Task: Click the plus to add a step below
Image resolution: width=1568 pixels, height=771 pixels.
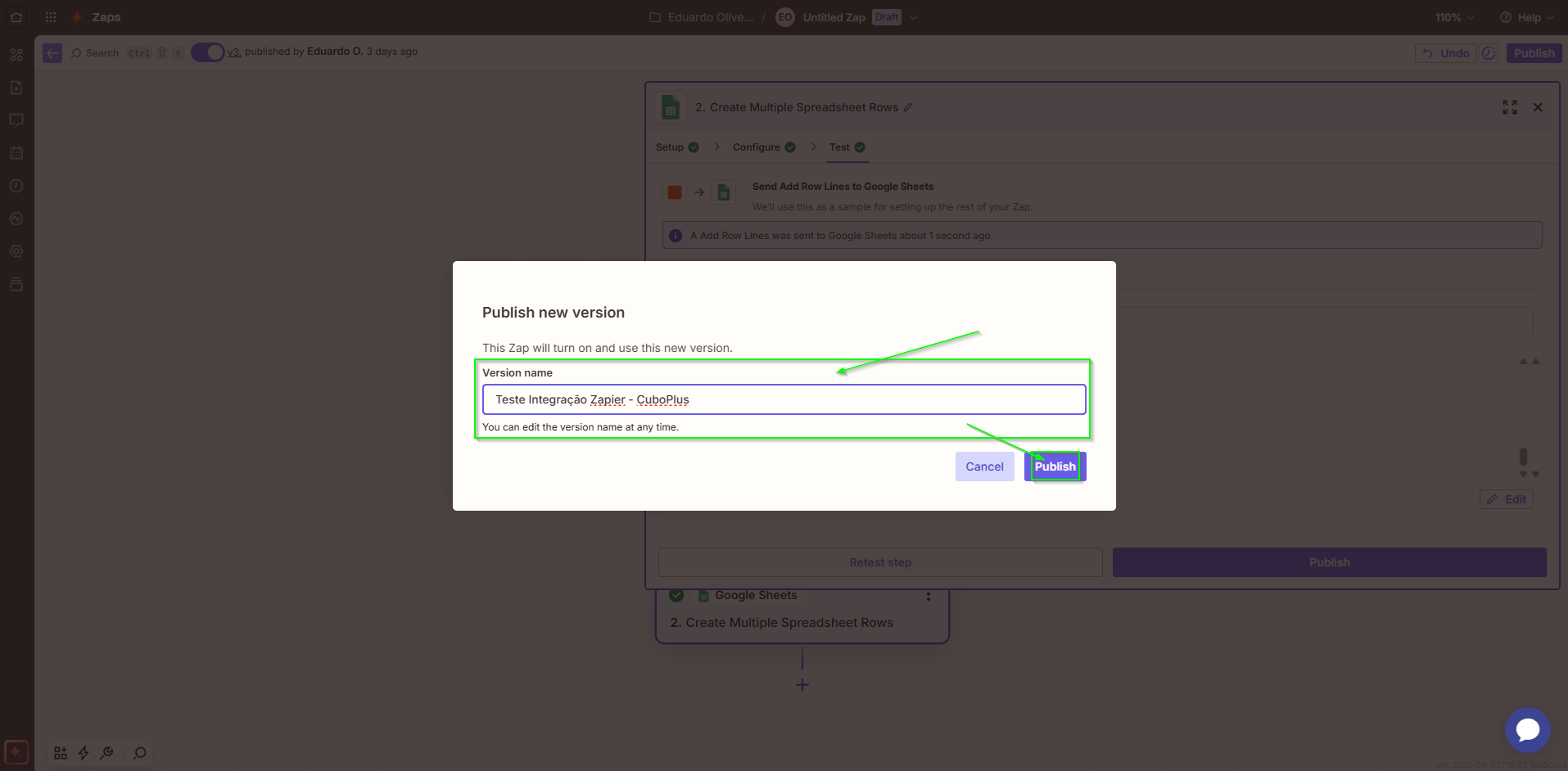Action: (x=802, y=684)
